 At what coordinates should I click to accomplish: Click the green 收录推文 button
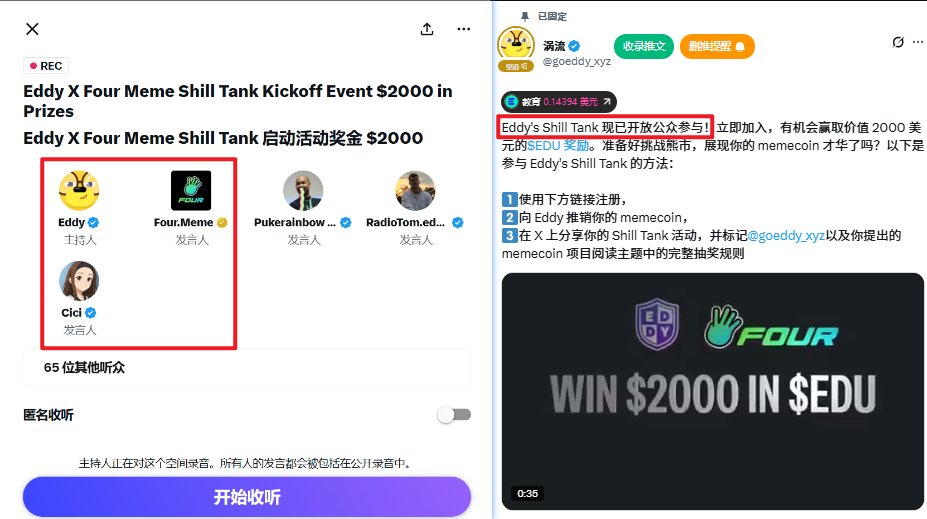pyautogui.click(x=644, y=46)
